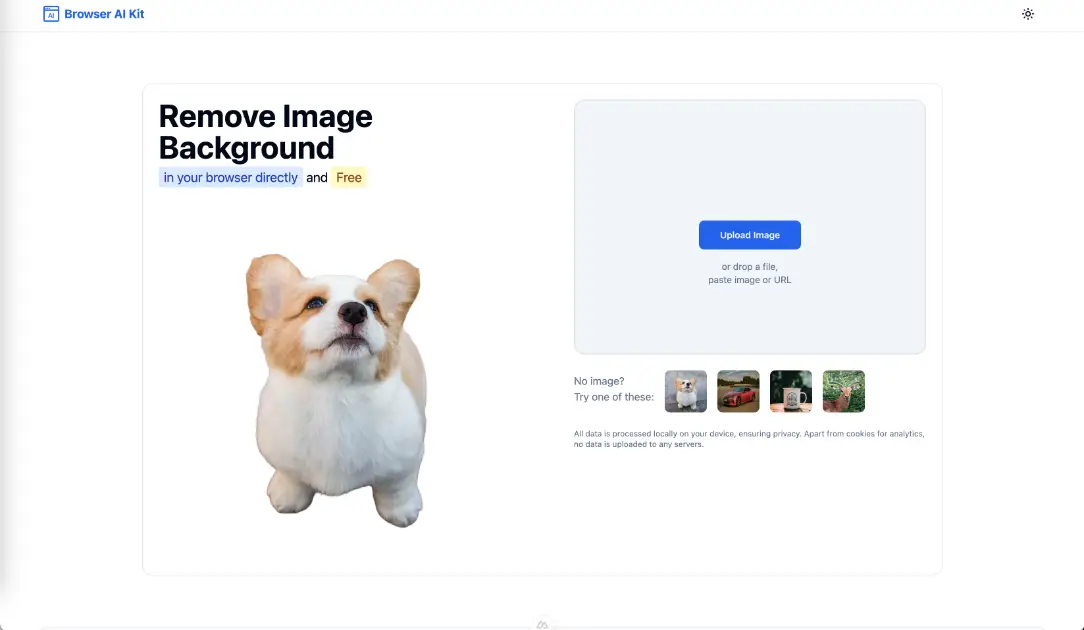Click the 'paste image or URL' text
Screen dimensions: 1084x630
pos(750,280)
